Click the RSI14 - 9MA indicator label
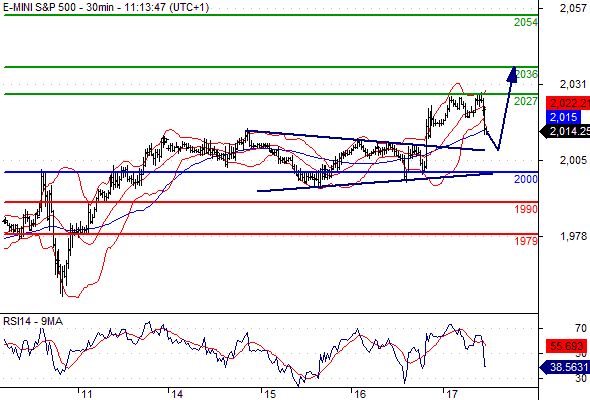The image size is (590, 400). tap(33, 321)
